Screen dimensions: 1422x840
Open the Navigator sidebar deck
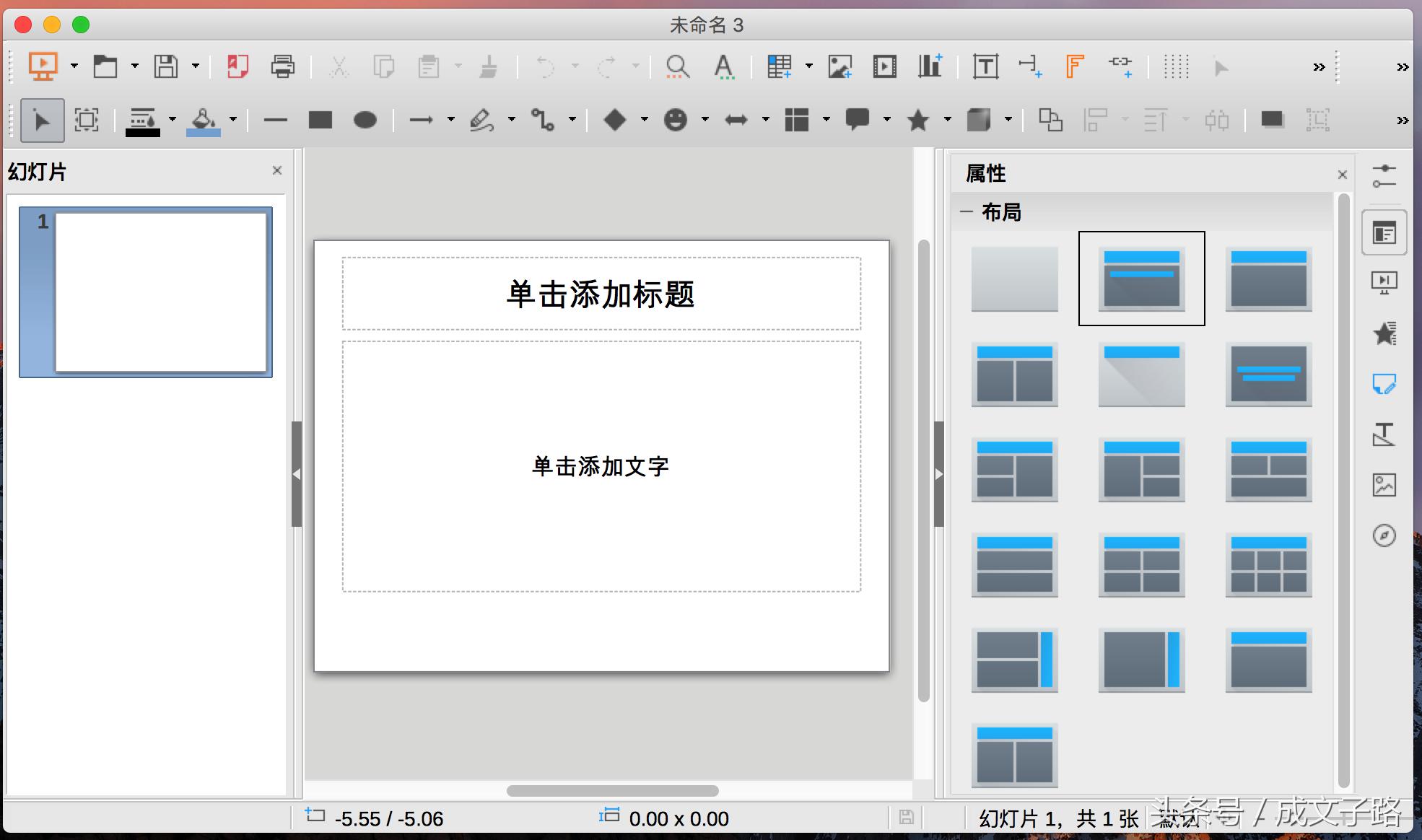tap(1384, 535)
